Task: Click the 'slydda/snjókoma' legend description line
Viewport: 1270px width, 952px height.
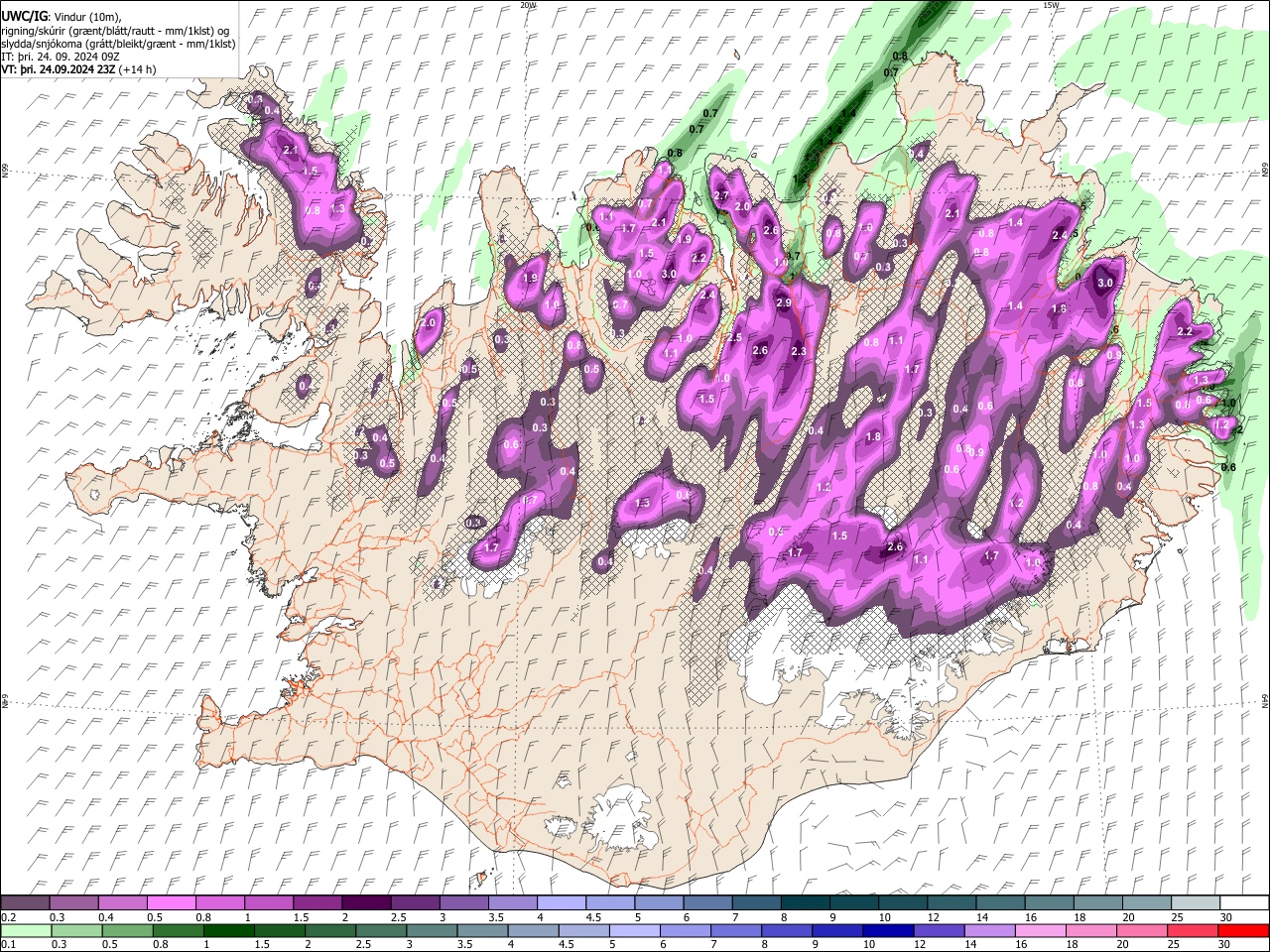Action: tap(117, 44)
